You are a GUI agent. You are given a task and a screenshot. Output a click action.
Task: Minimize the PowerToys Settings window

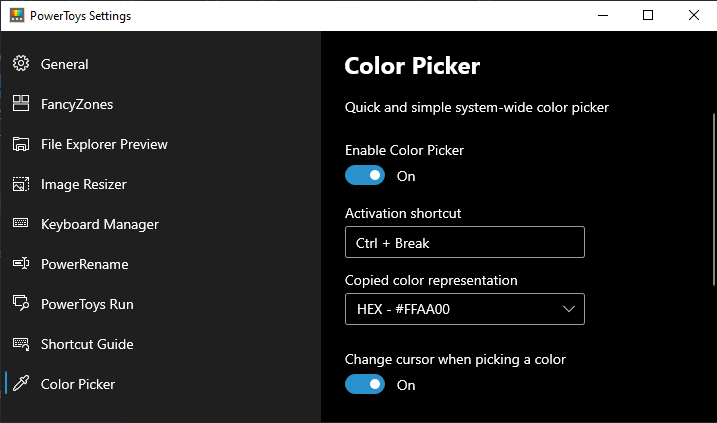pos(603,16)
